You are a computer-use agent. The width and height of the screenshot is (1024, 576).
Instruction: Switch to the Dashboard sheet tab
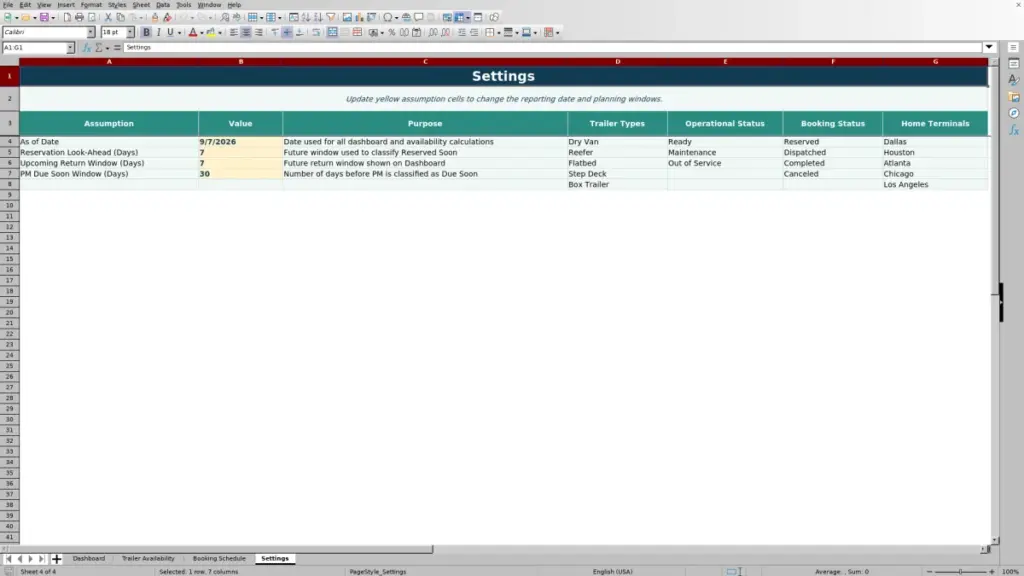tap(89, 558)
